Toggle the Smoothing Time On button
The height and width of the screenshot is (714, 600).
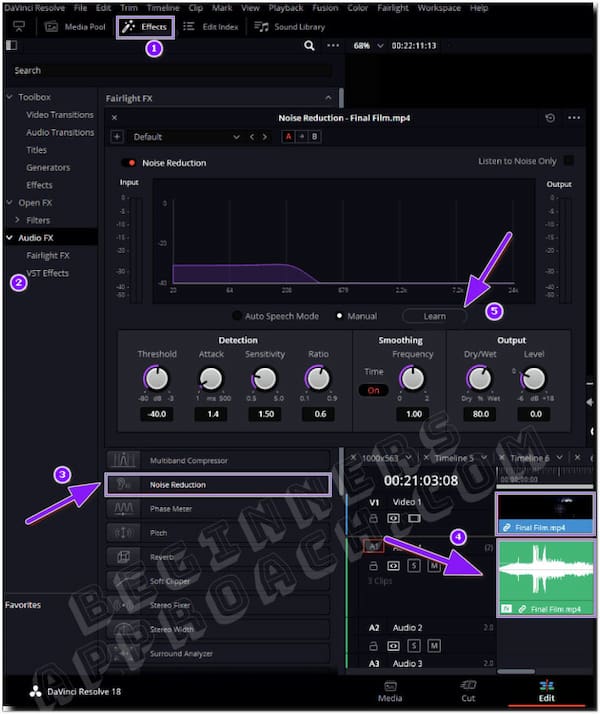click(x=373, y=390)
